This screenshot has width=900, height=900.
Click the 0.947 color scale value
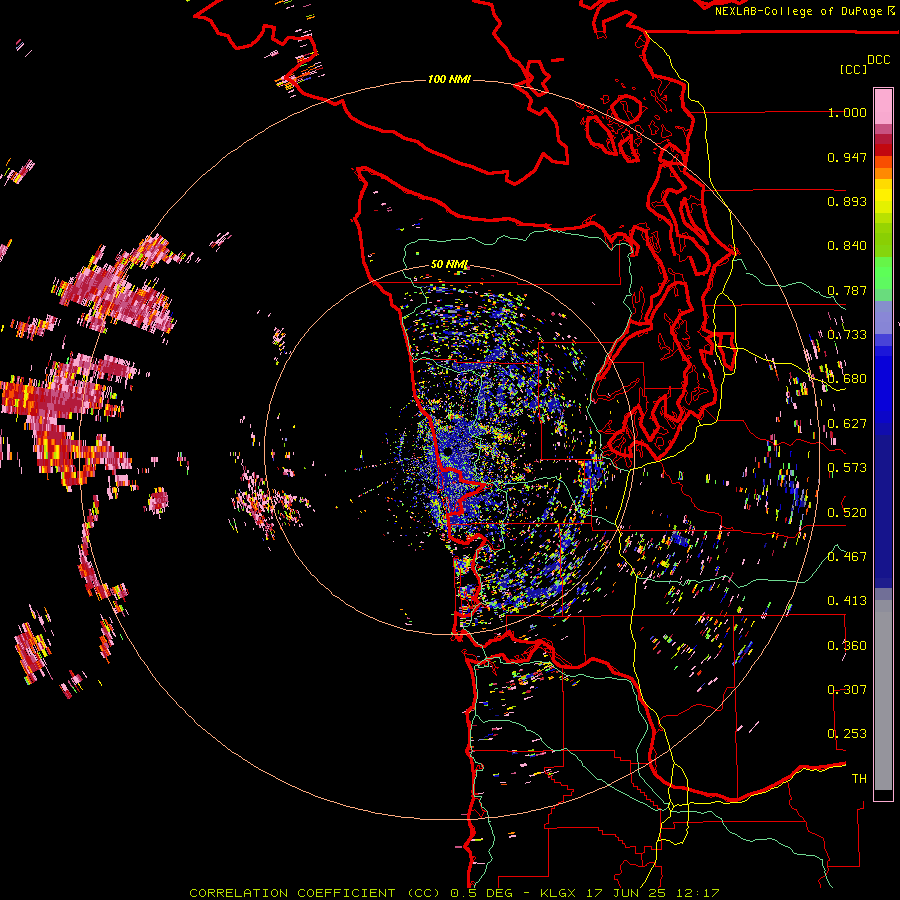pos(847,157)
